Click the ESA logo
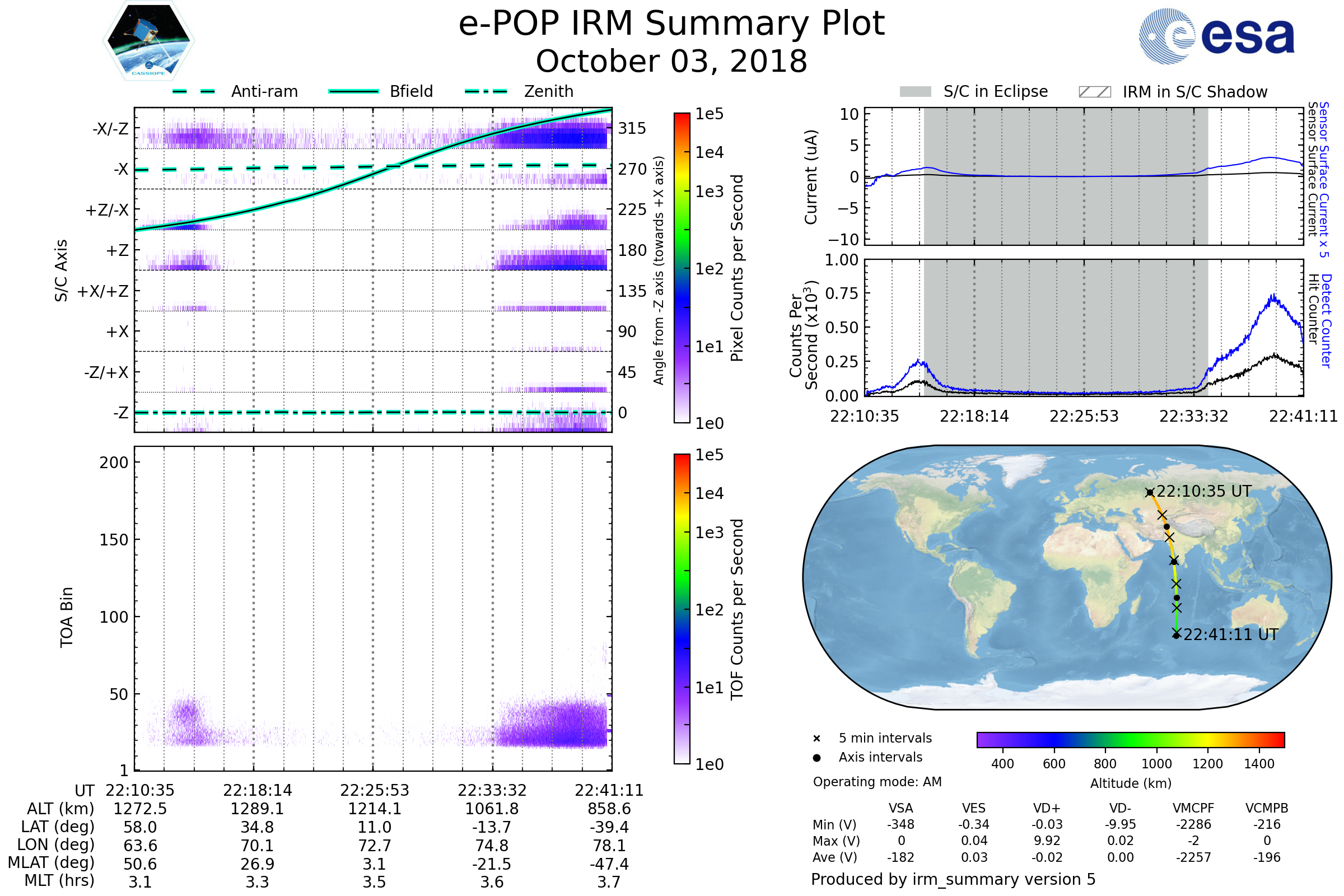Viewport: 1344px width, 896px height. [1217, 36]
